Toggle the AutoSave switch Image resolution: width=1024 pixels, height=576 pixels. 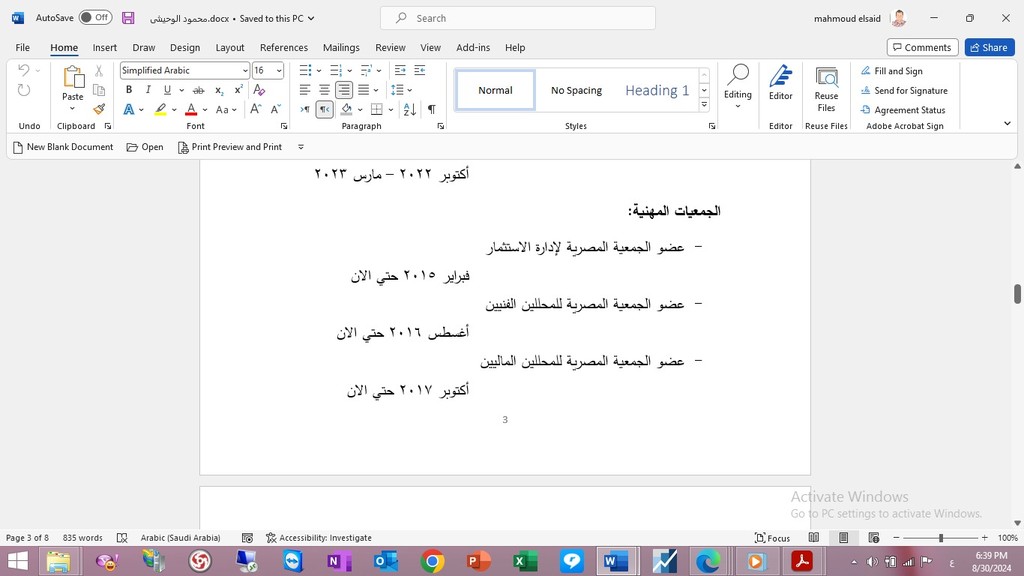95,18
